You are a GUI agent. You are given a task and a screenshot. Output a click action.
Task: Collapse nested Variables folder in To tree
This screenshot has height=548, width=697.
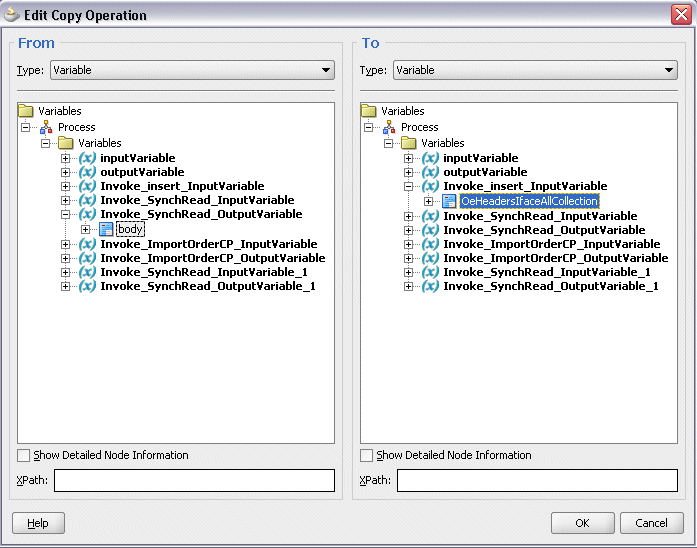[x=389, y=143]
